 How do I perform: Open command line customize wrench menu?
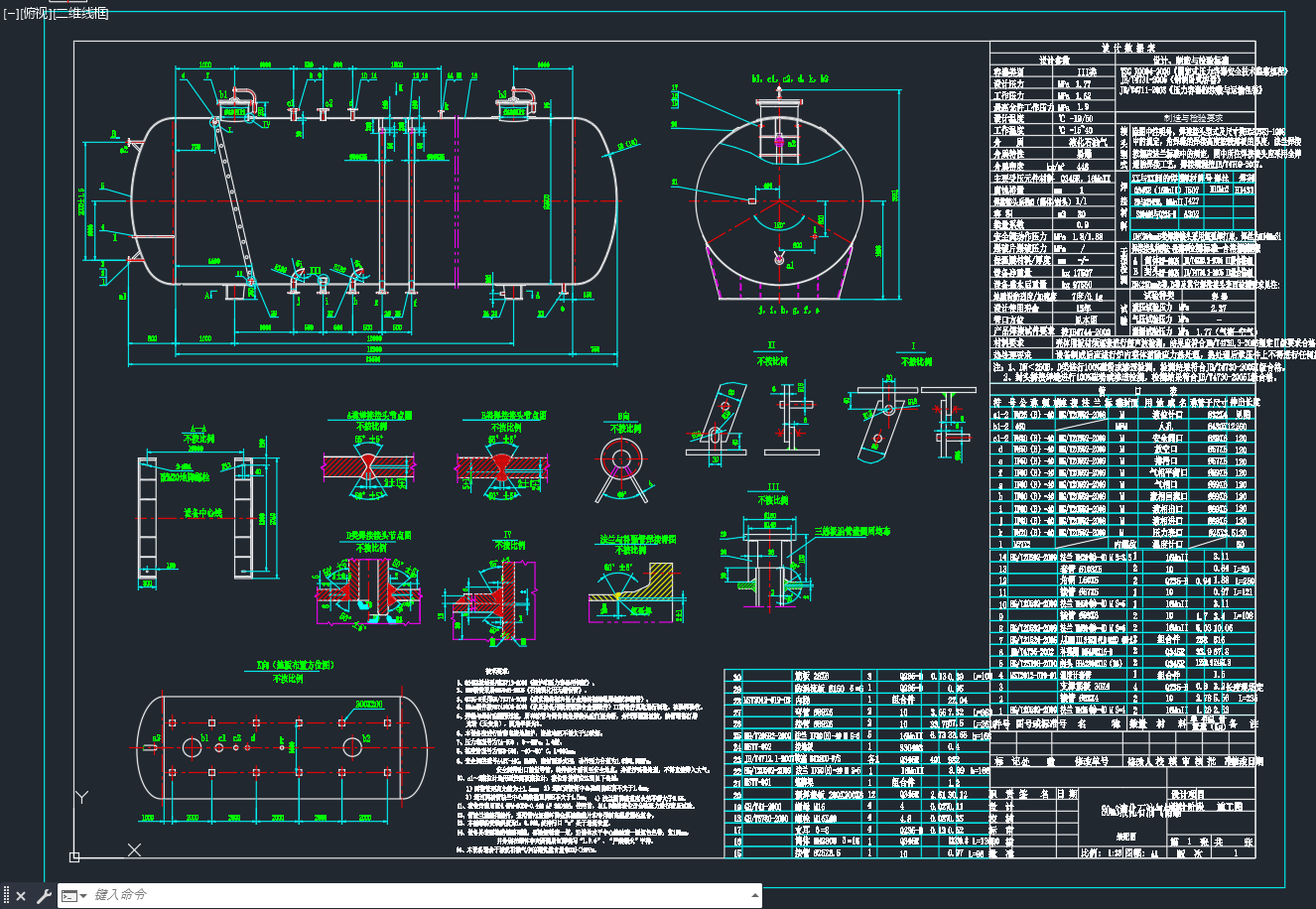point(43,896)
